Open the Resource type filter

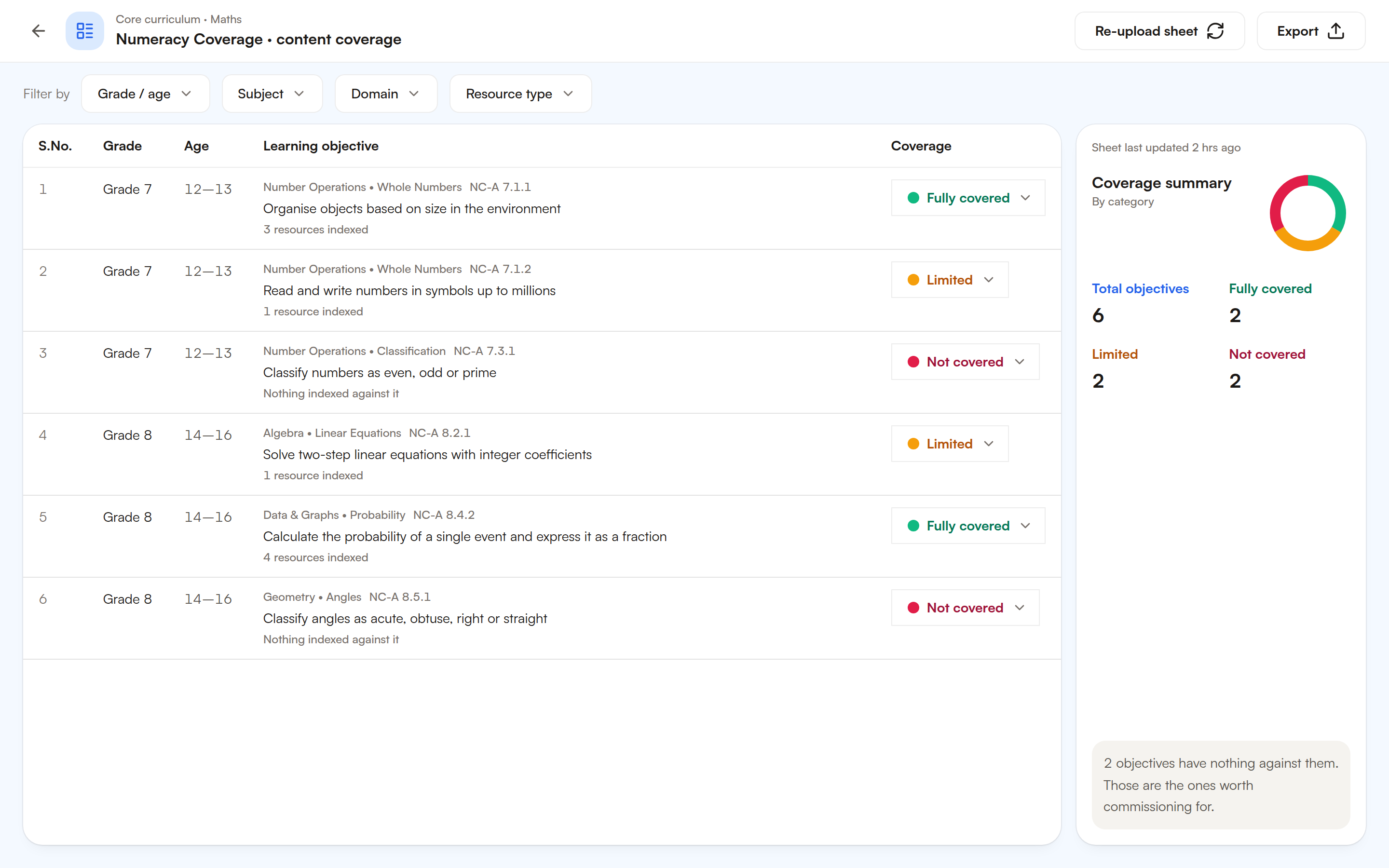(520, 94)
